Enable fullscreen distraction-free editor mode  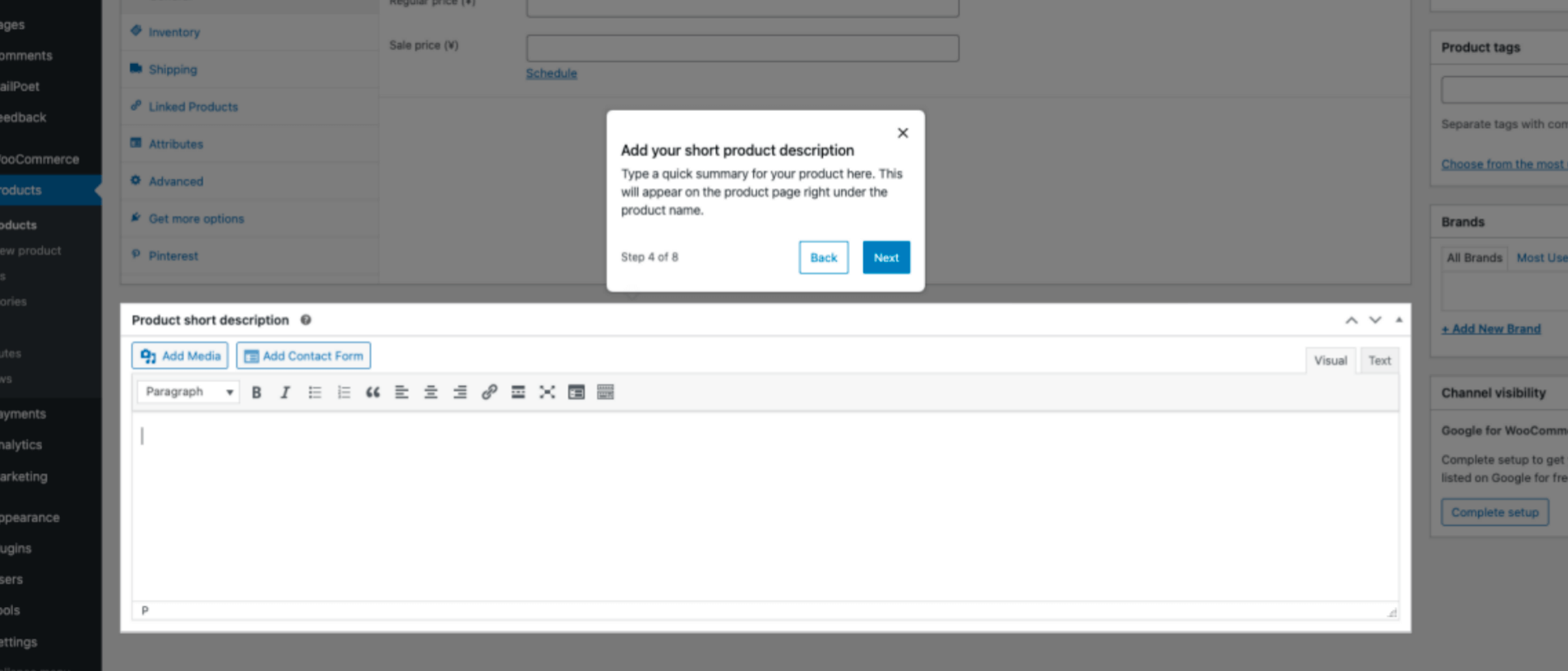pyautogui.click(x=547, y=392)
